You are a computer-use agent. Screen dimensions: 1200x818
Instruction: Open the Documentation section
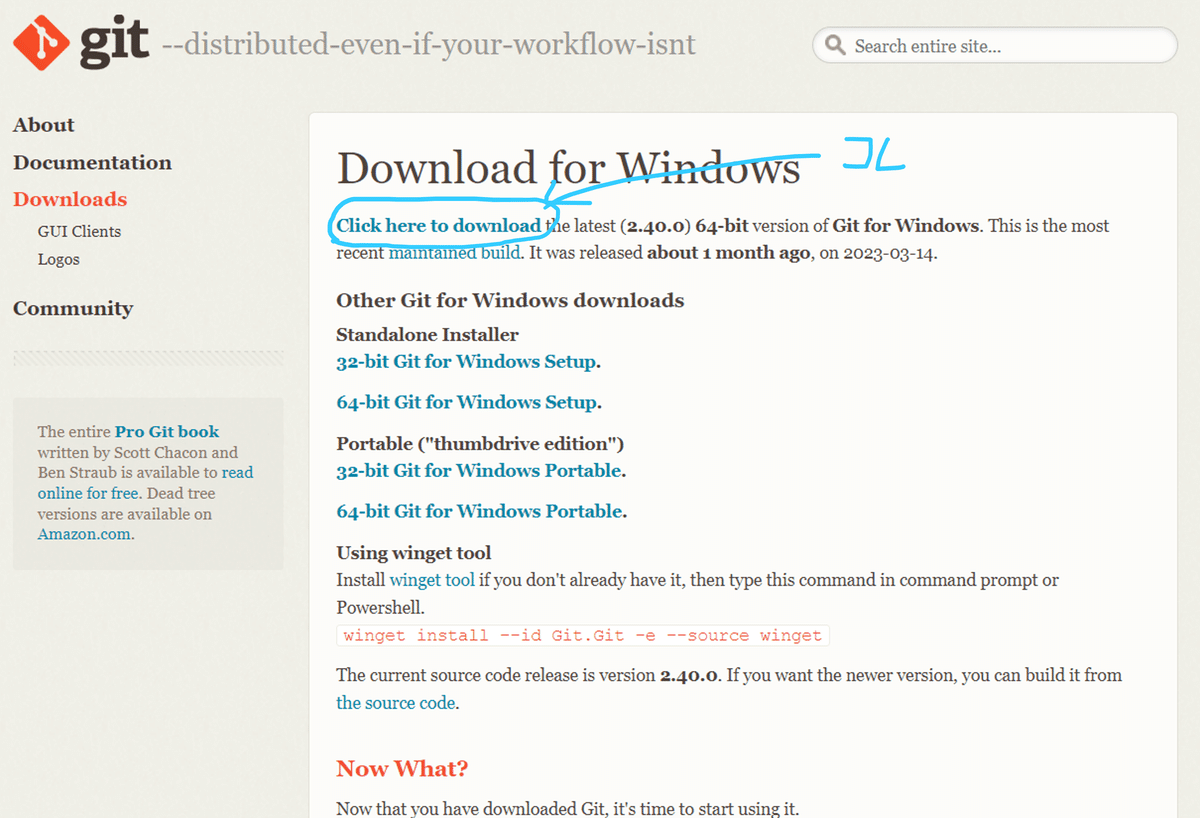point(92,162)
